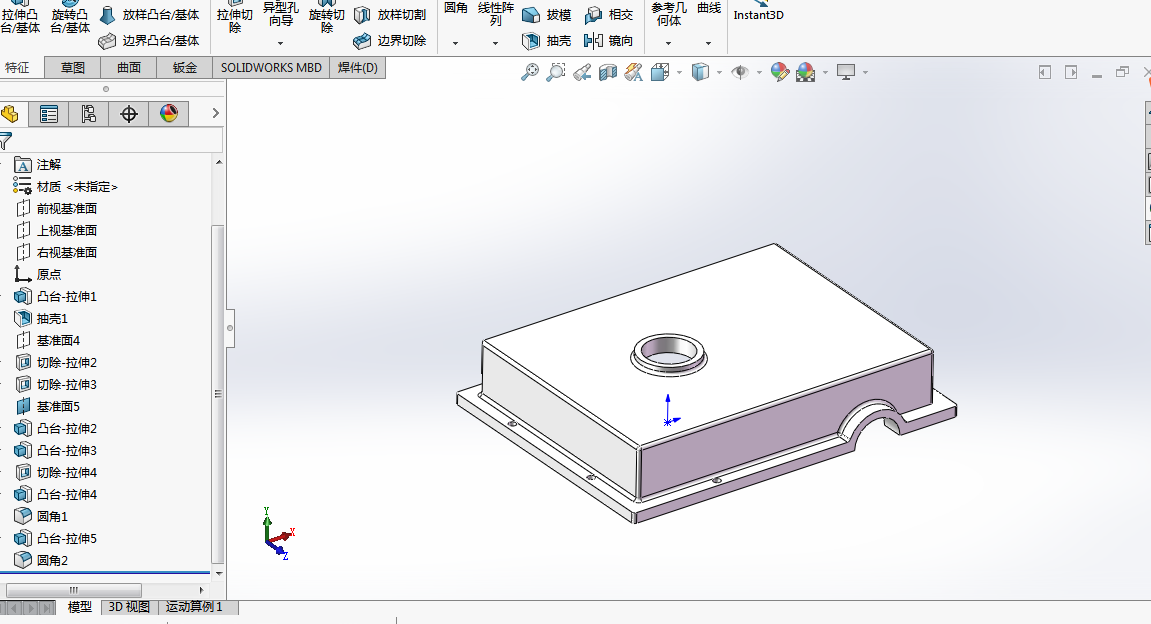The height and width of the screenshot is (624, 1151).
Task: Select the 拔模 draft tool
Action: coord(546,15)
